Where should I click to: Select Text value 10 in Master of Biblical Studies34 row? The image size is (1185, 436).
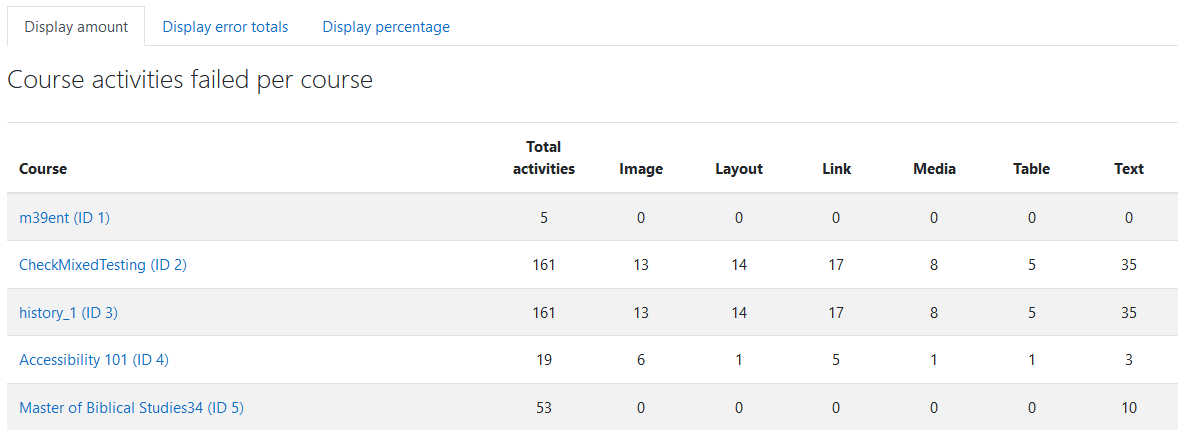click(1129, 408)
